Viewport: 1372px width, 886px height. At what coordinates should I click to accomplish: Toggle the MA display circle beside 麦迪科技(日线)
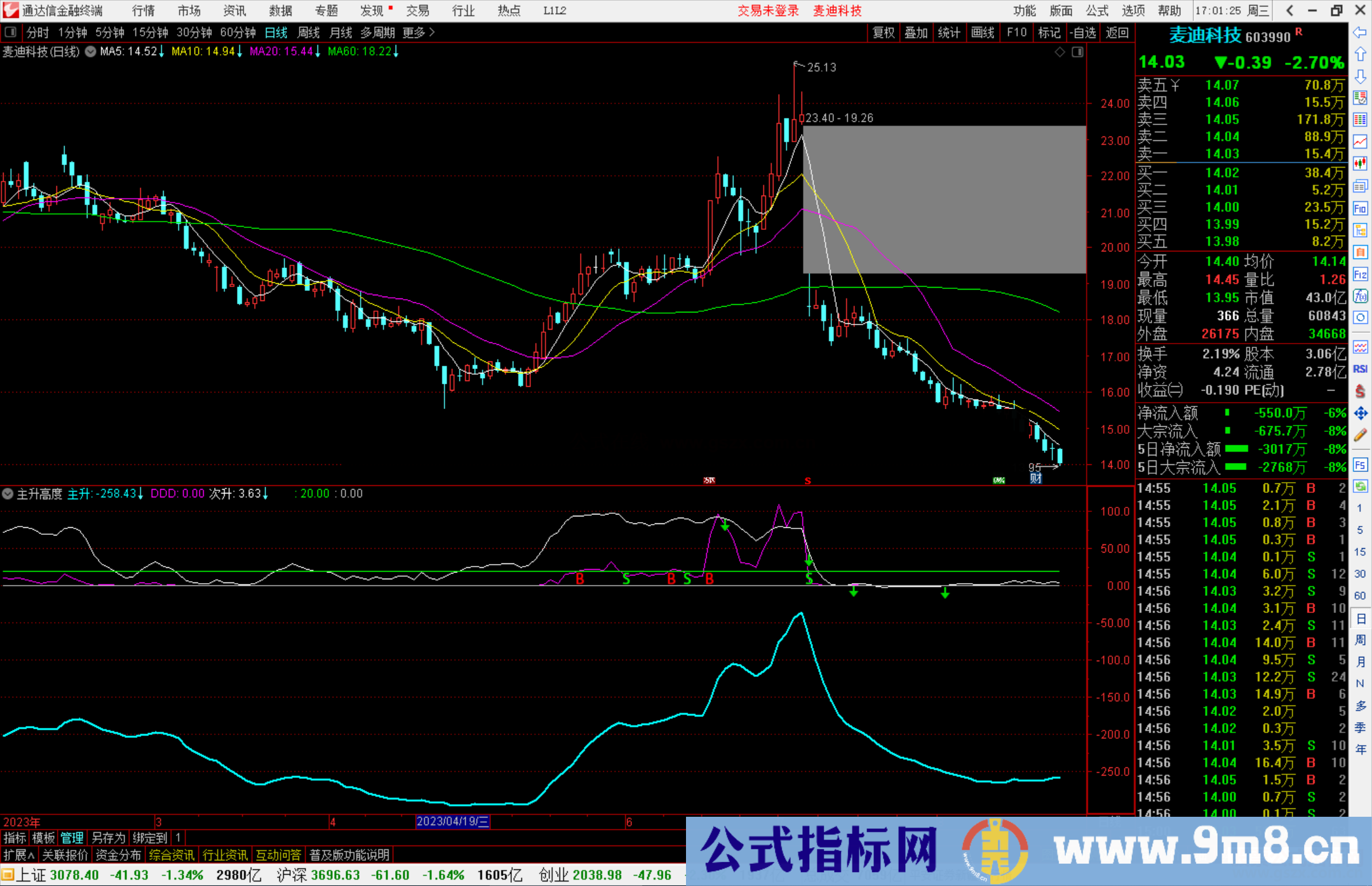[90, 52]
